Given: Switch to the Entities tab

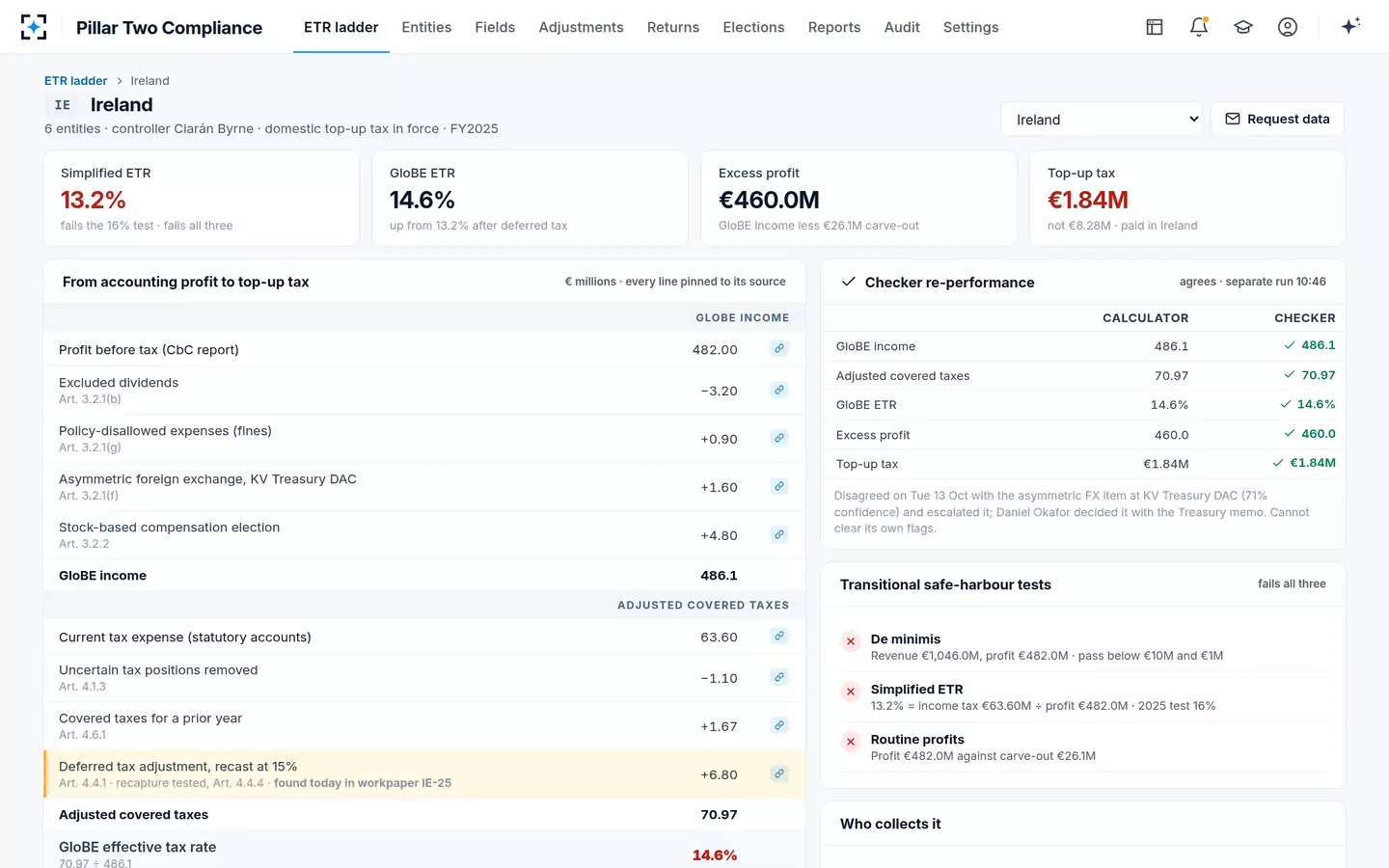Looking at the screenshot, I should 426,27.
